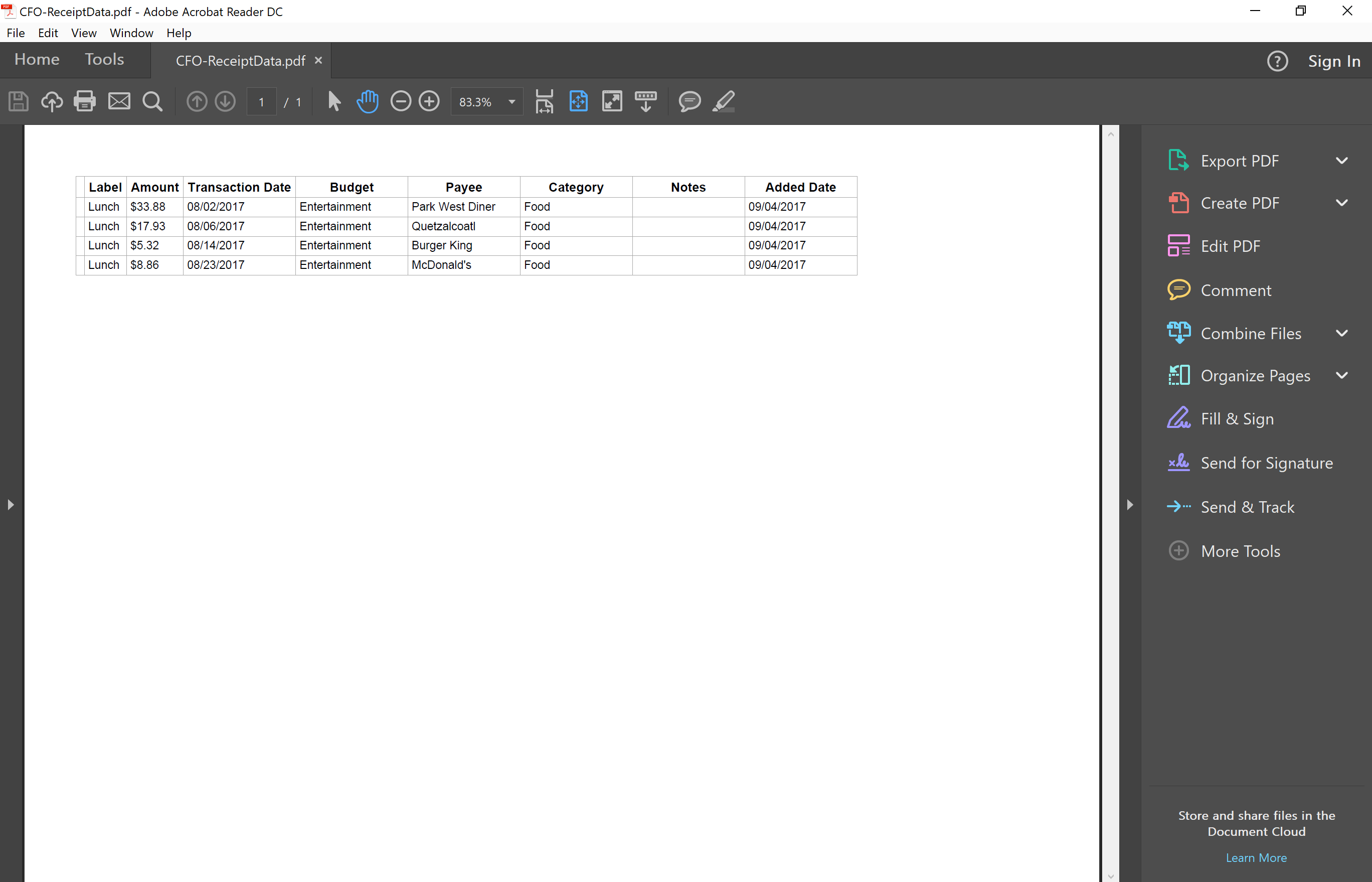Open Create PDF tool
Viewport: 1372px width, 882px height.
point(1223,203)
